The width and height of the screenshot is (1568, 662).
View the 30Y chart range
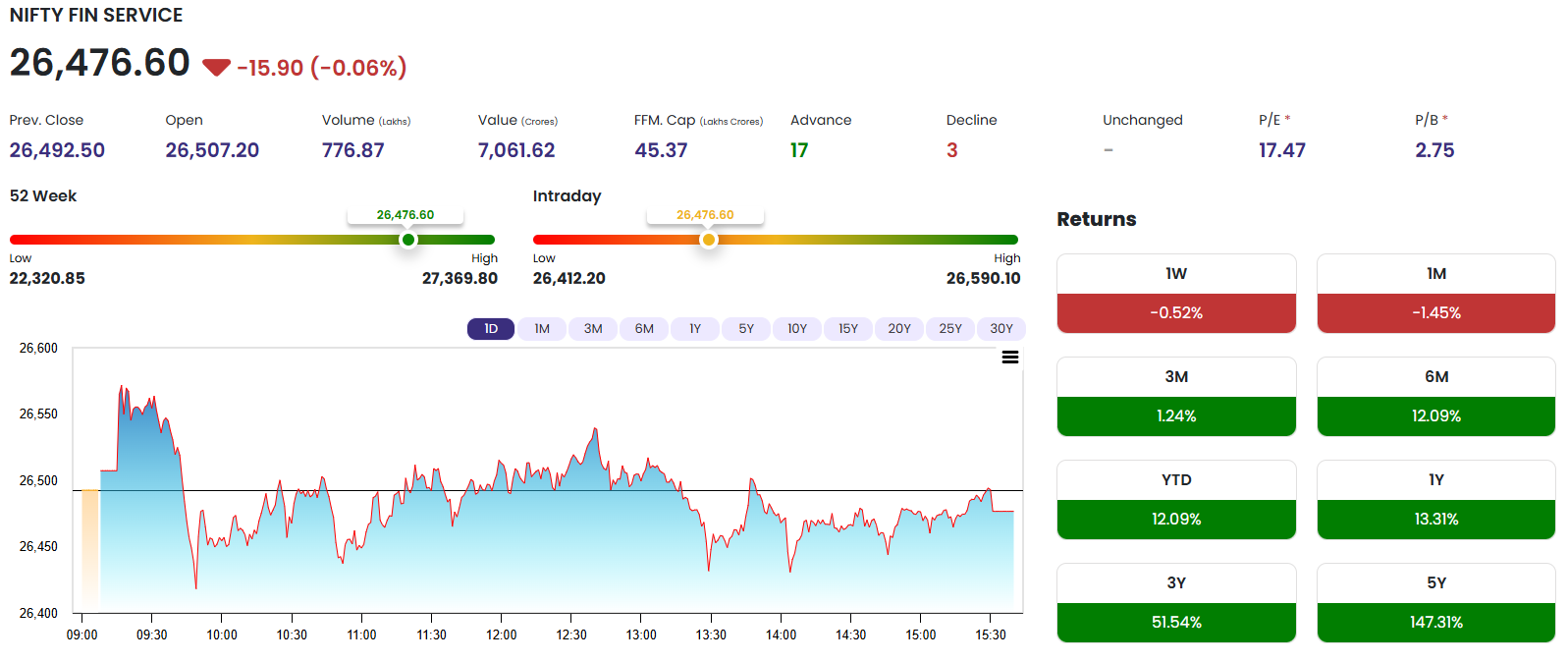1001,329
